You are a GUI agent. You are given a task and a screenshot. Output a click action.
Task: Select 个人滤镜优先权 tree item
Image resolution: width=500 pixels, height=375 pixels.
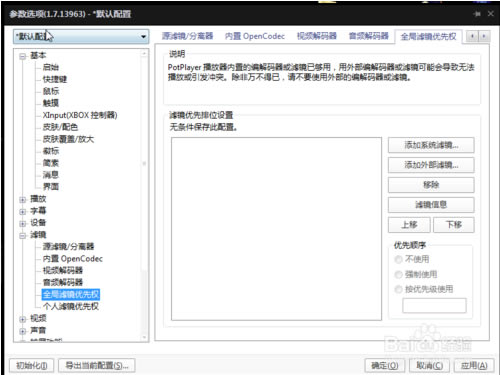(71, 306)
